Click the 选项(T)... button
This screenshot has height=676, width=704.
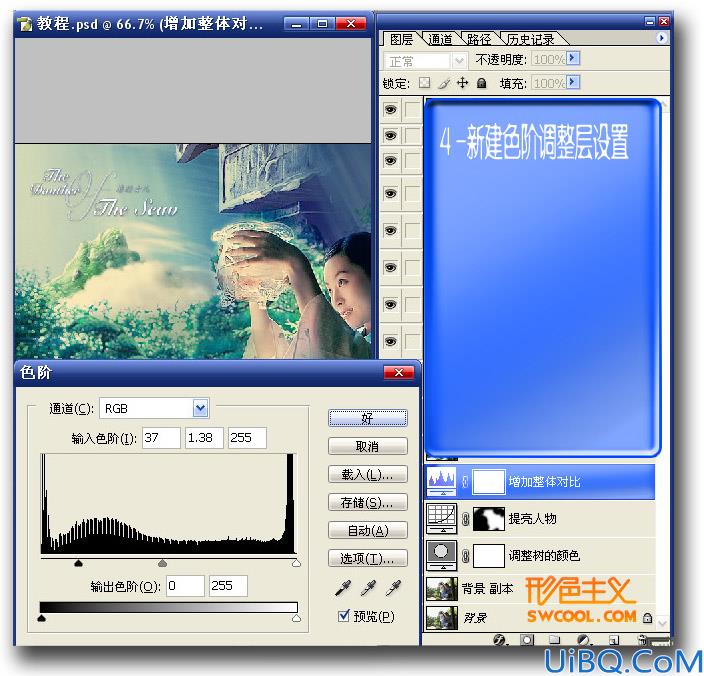click(x=367, y=558)
